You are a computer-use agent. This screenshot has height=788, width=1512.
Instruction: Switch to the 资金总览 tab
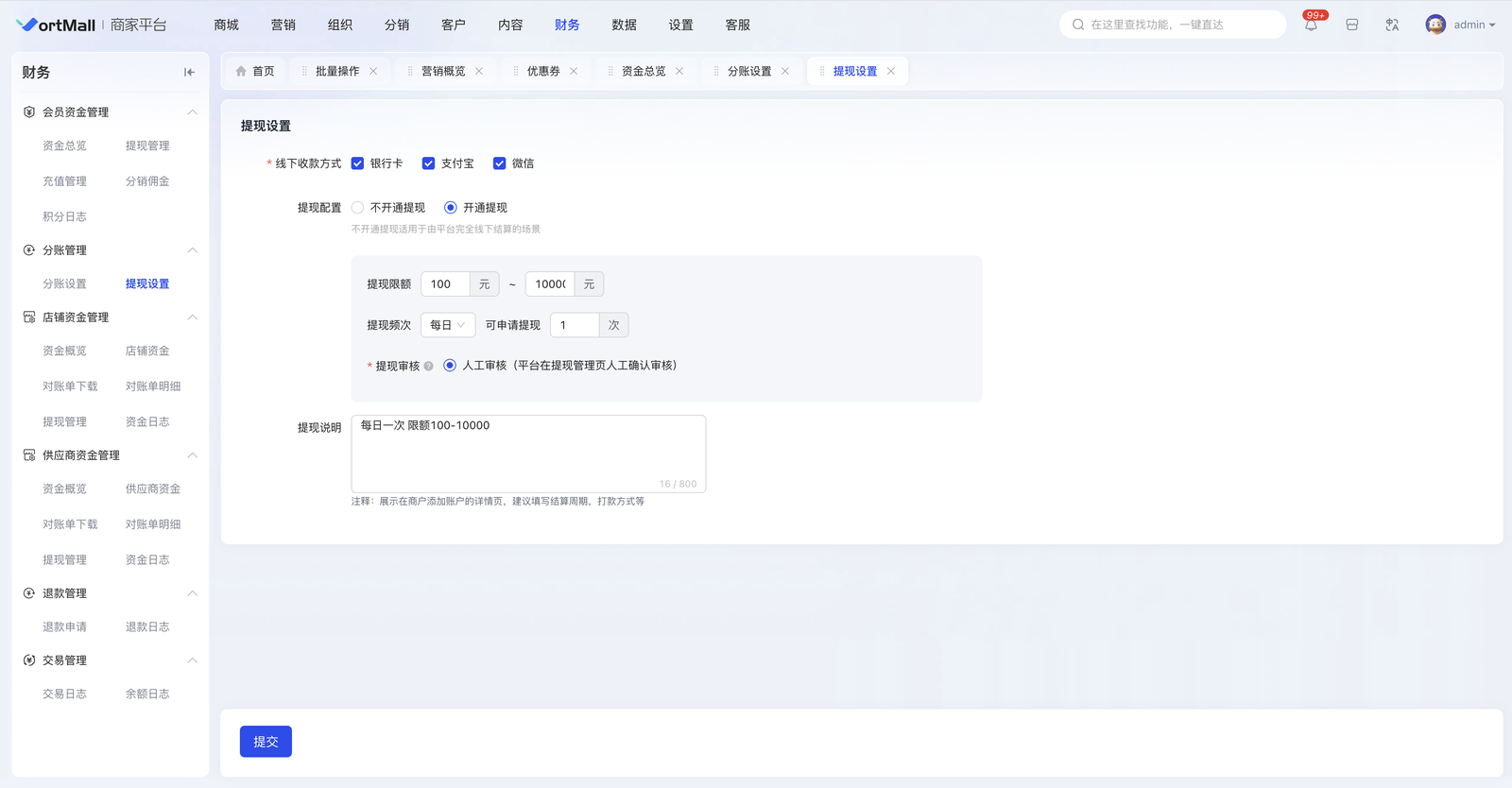[x=643, y=72]
